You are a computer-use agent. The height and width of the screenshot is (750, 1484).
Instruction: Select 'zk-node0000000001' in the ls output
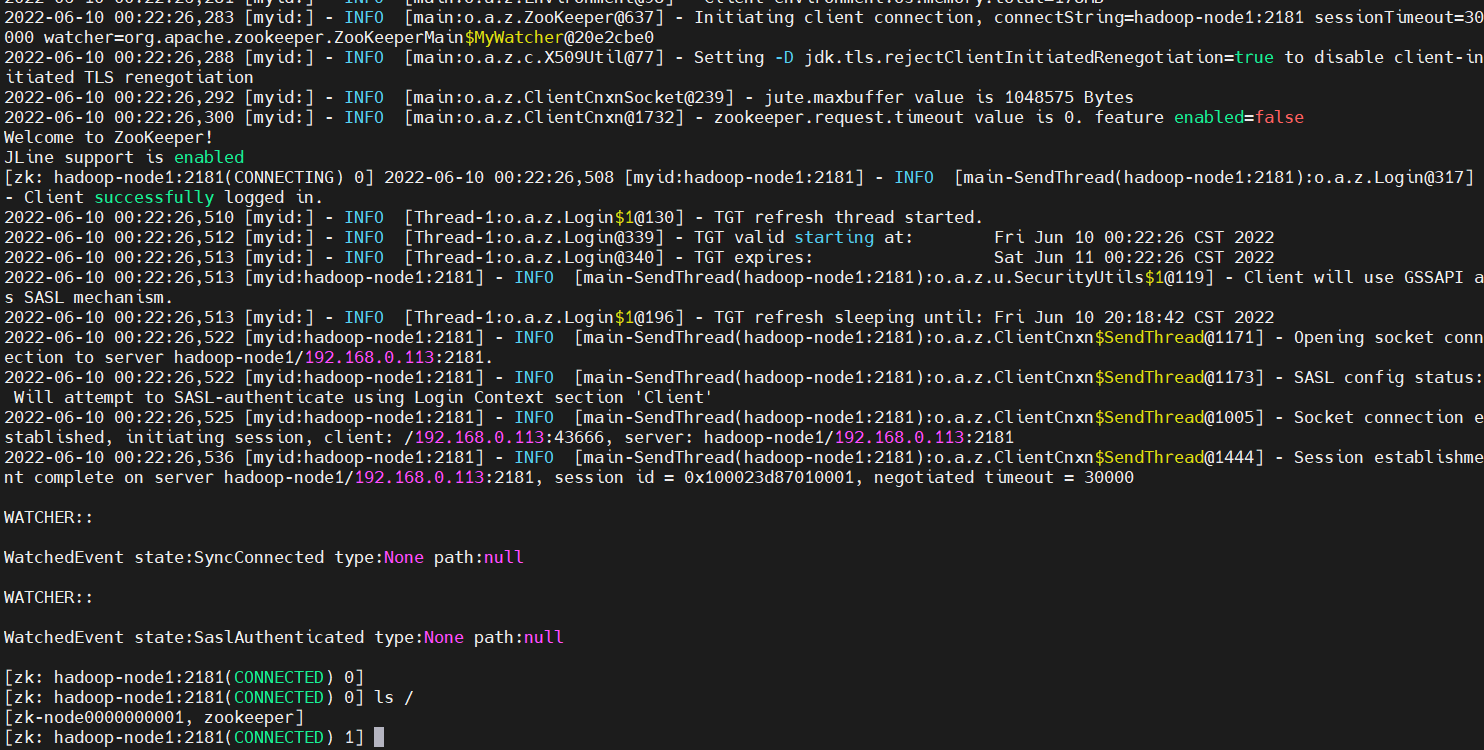tap(99, 717)
